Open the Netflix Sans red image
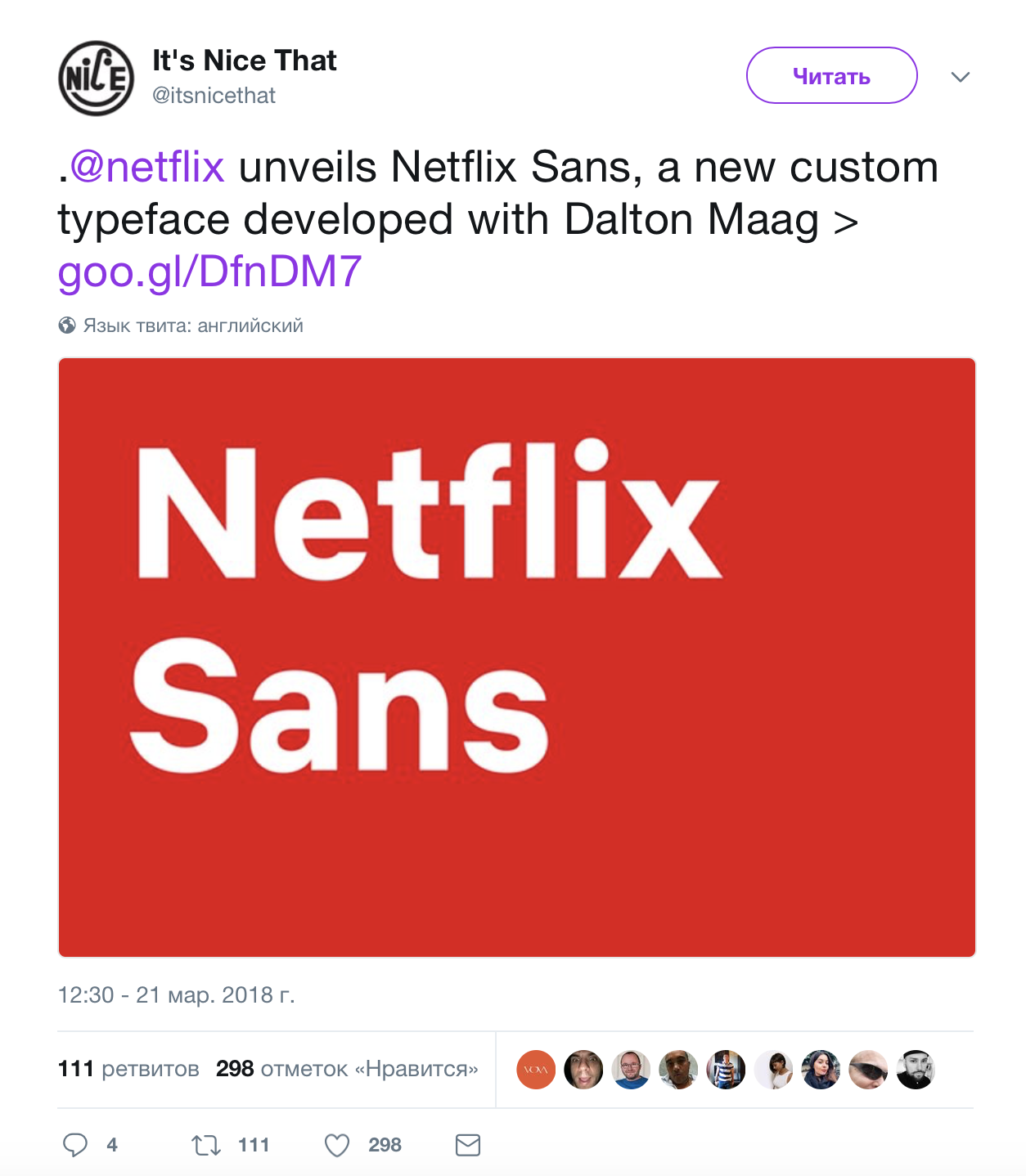This screenshot has height=1176, width=1026. [517, 657]
